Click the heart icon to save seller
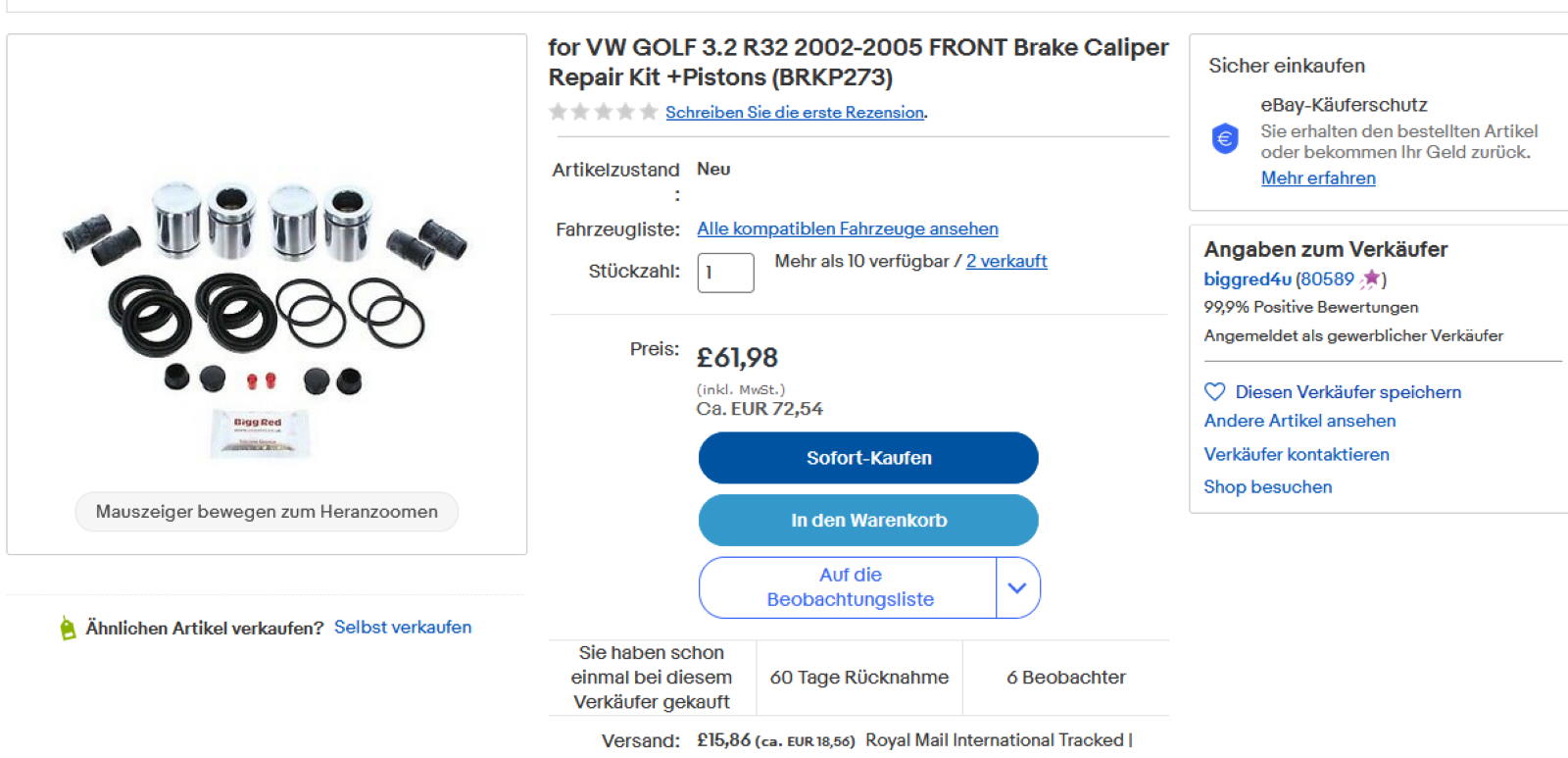The image size is (1568, 758). point(1214,392)
